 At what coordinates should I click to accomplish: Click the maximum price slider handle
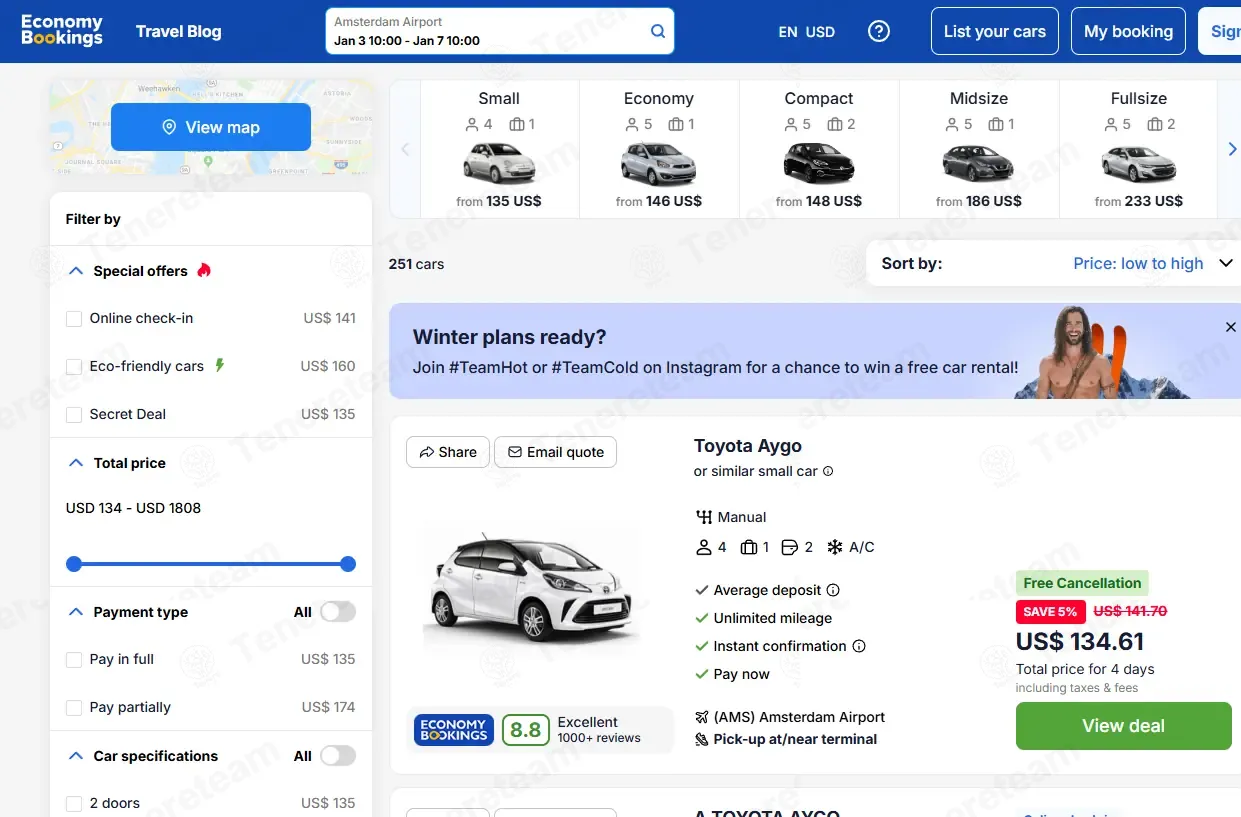pos(348,564)
